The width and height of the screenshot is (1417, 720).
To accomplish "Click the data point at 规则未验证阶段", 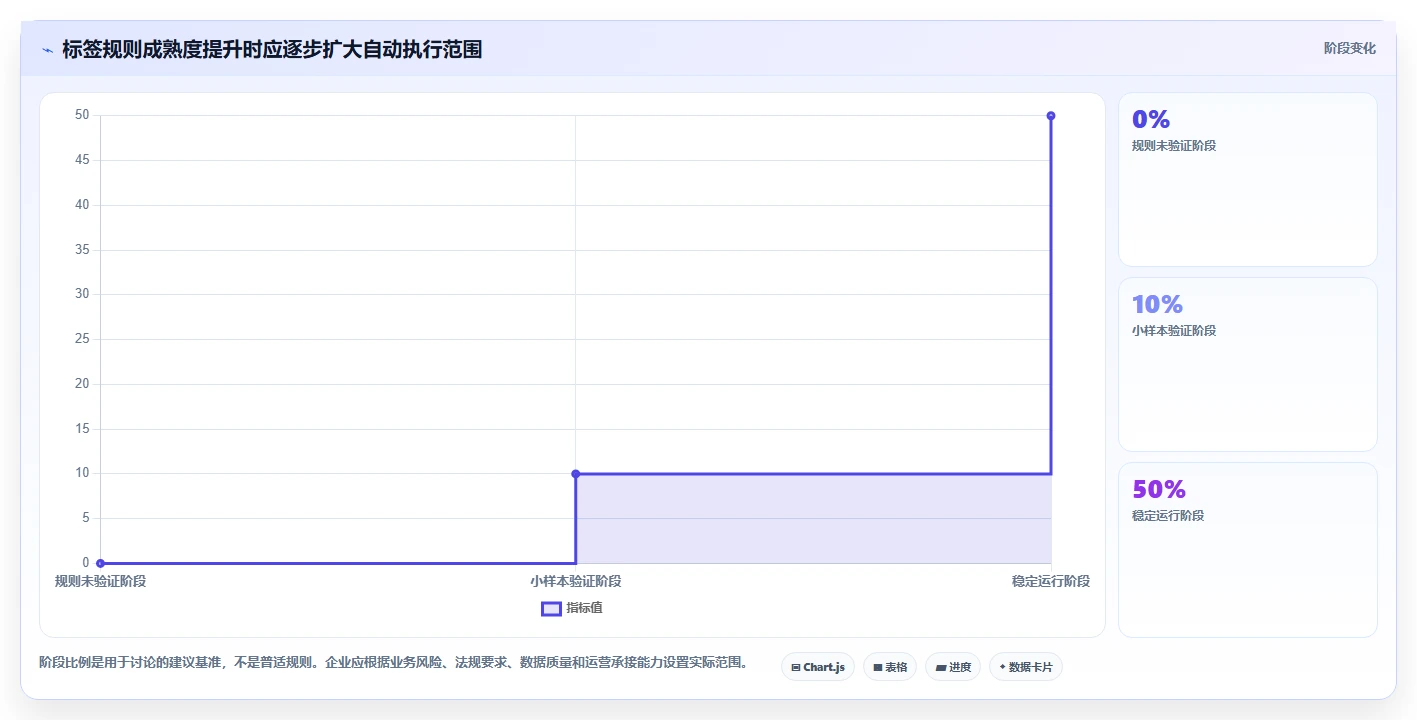I will [100, 563].
